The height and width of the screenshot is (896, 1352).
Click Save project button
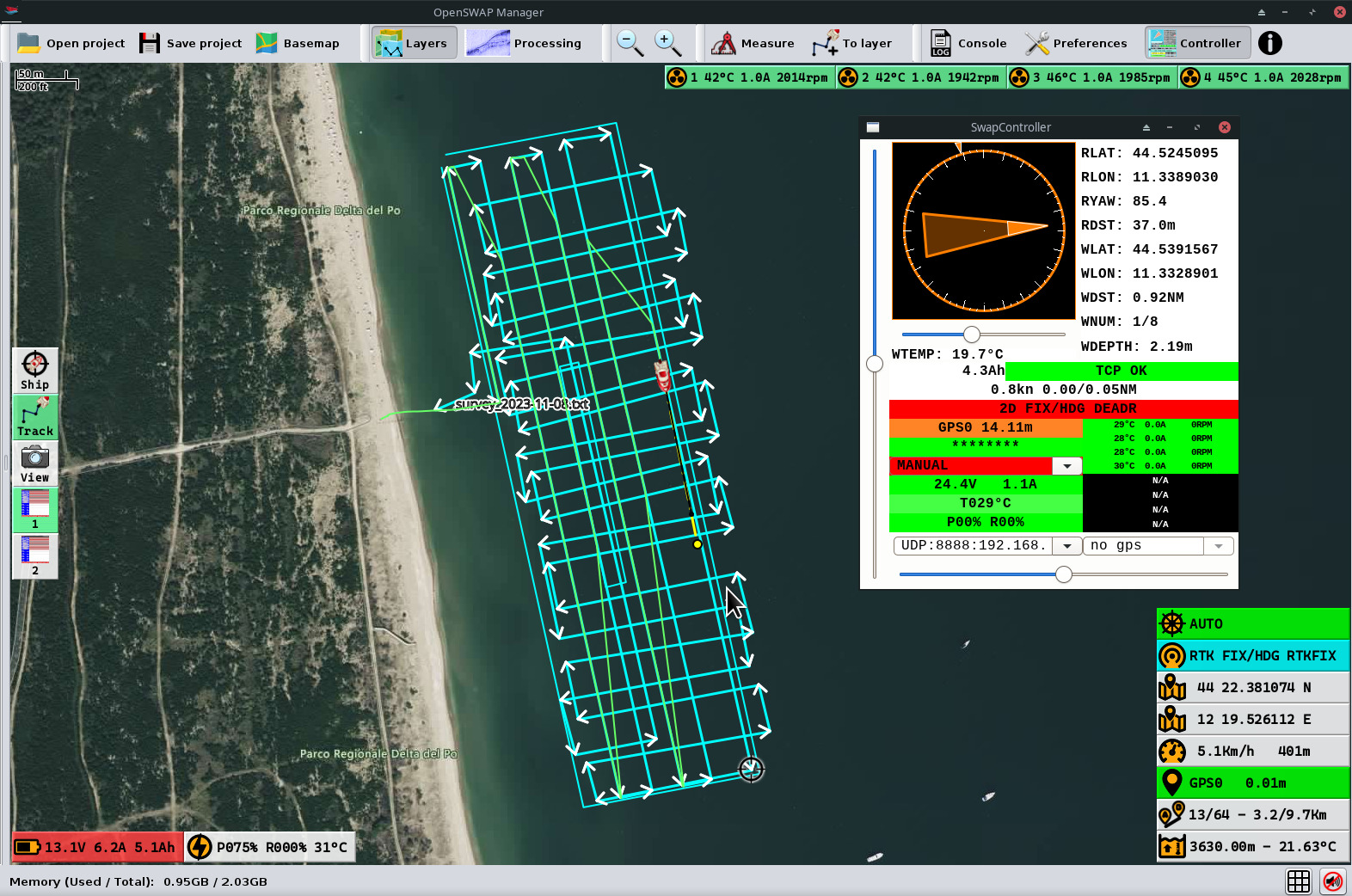191,43
